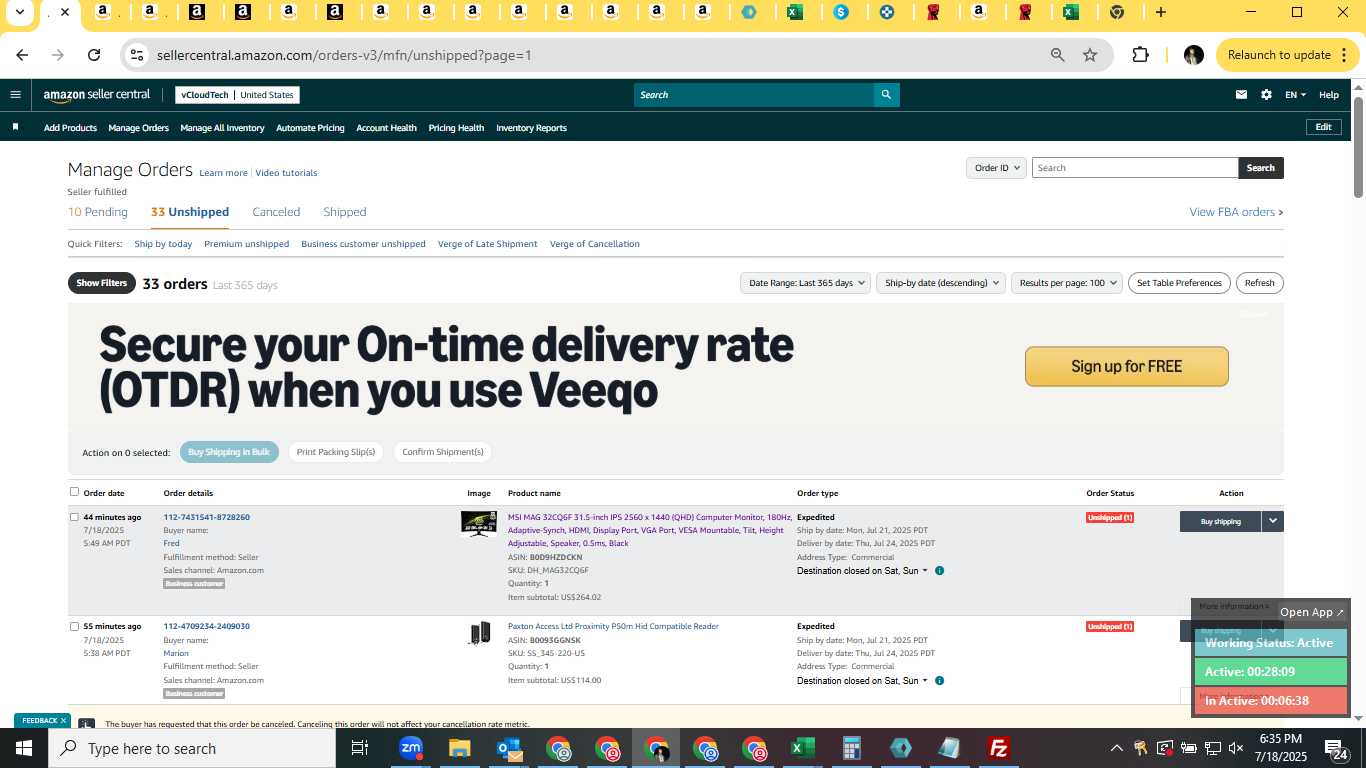Open the EN language dropdown
Viewport: 1366px width, 768px height.
pos(1296,95)
